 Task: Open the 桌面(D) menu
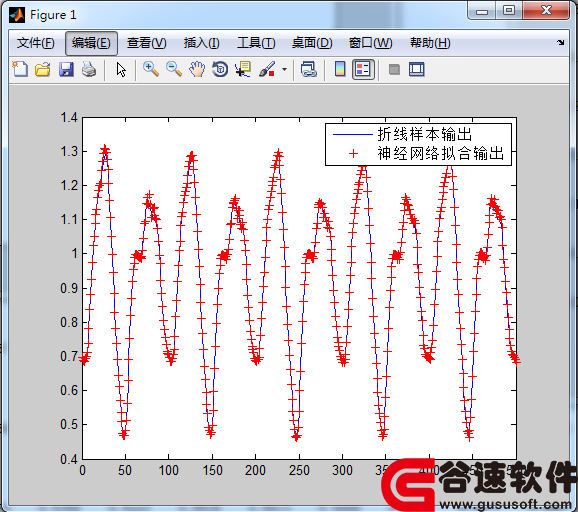click(x=312, y=43)
